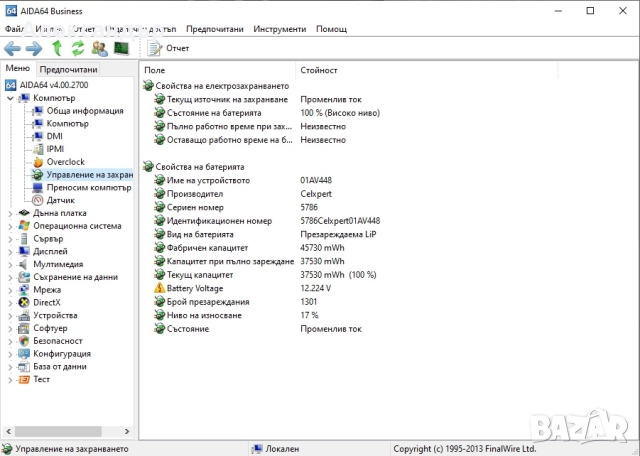Click the Софтуер software icon
Image resolution: width=640 pixels, height=456 pixels.
24,328
